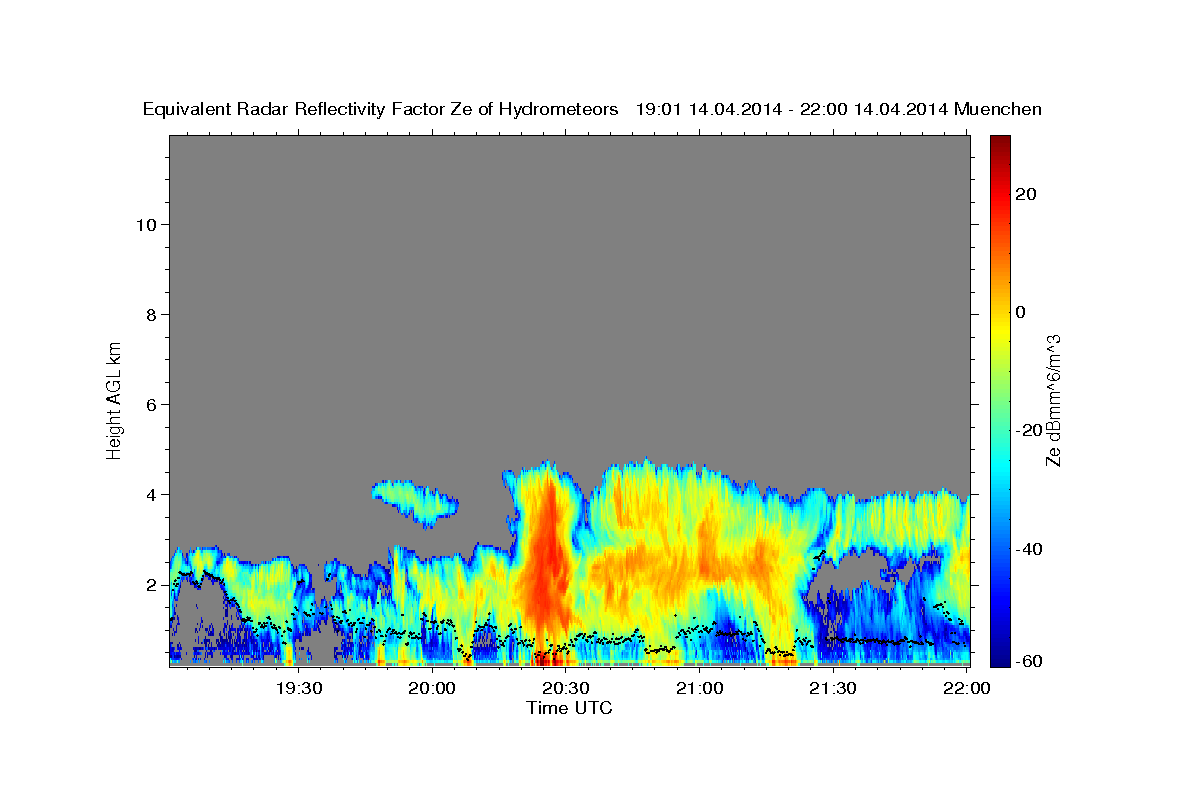Click the isolated cloud patch at 4 km height

click(415, 502)
